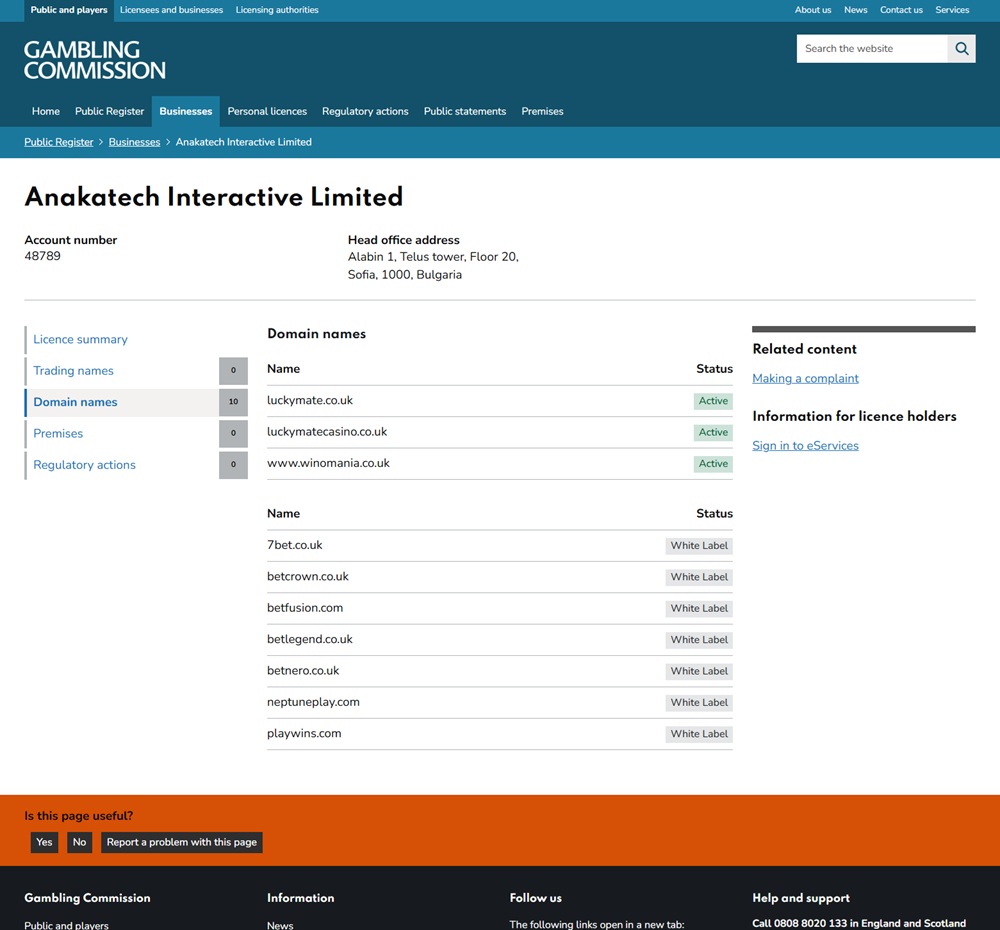Open Trading names in sidebar
Viewport: 1000px width, 930px height.
[x=73, y=371]
